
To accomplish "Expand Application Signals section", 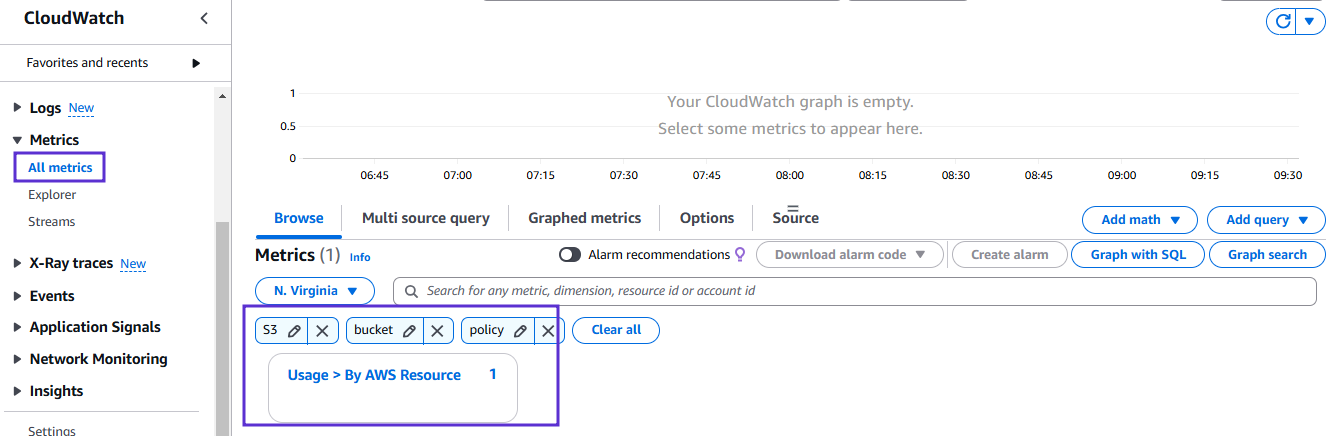I will tap(18, 327).
